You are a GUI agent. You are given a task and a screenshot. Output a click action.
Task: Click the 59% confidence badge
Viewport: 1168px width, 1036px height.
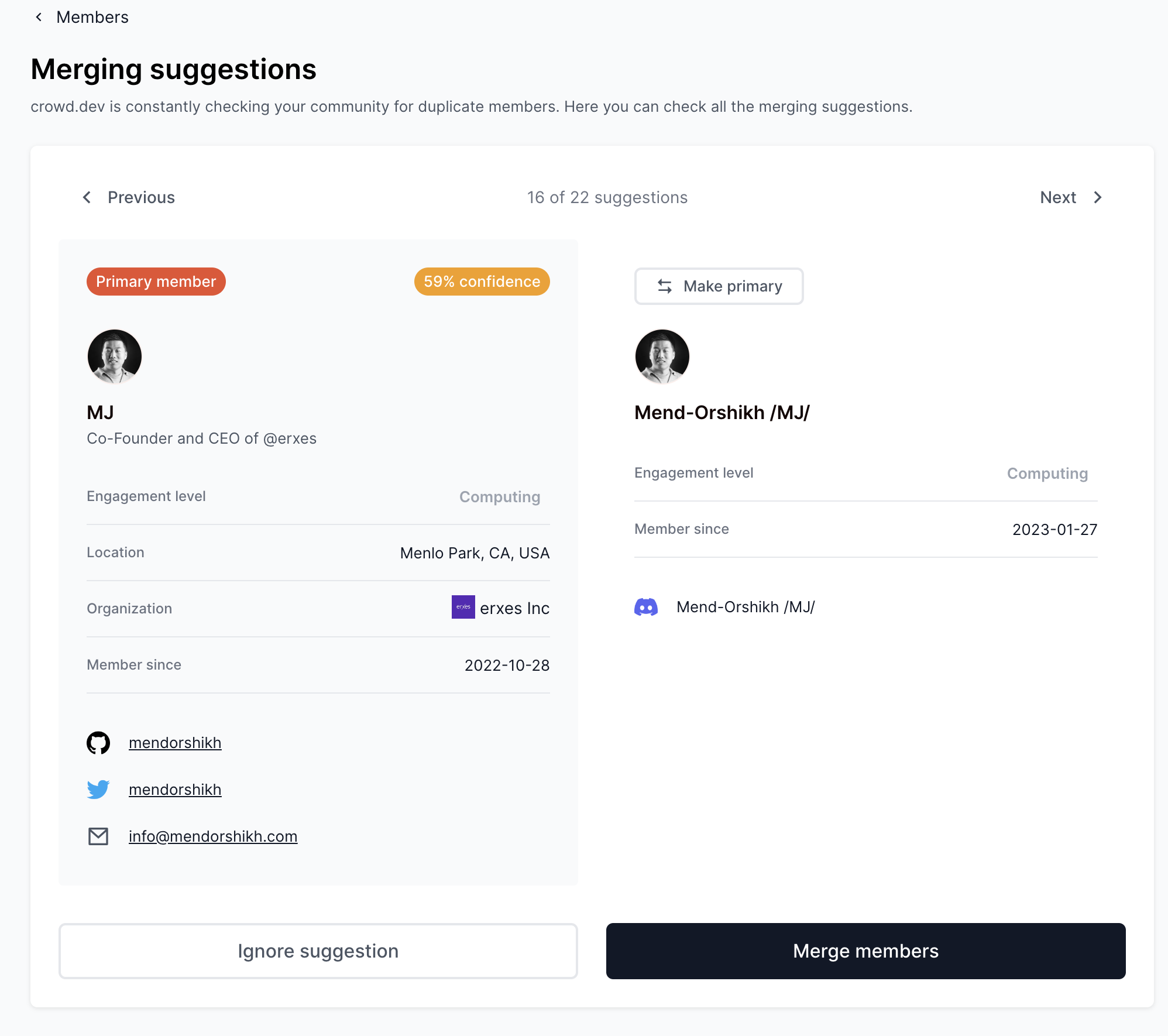pos(482,282)
